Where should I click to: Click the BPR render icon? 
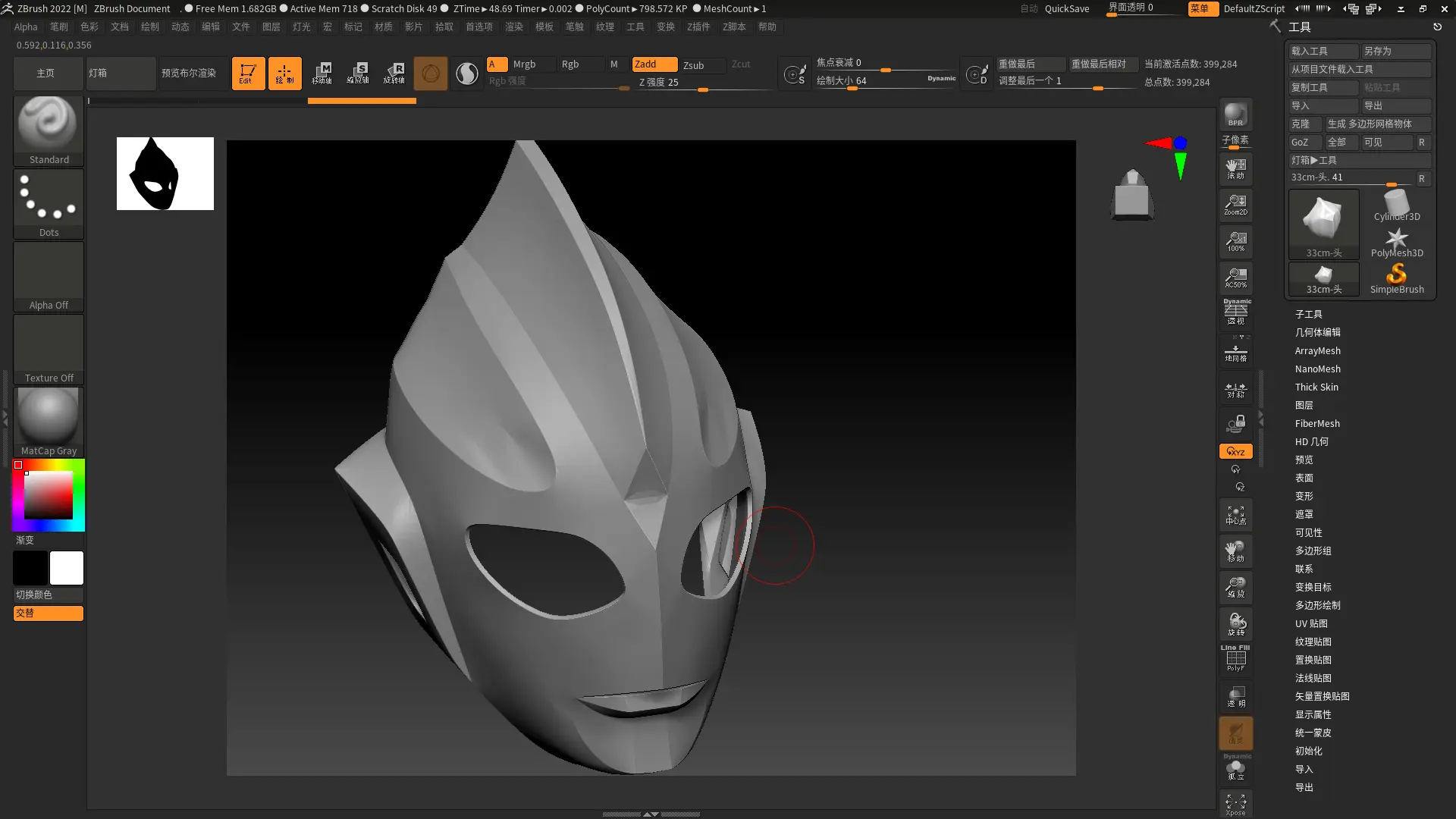[1235, 115]
